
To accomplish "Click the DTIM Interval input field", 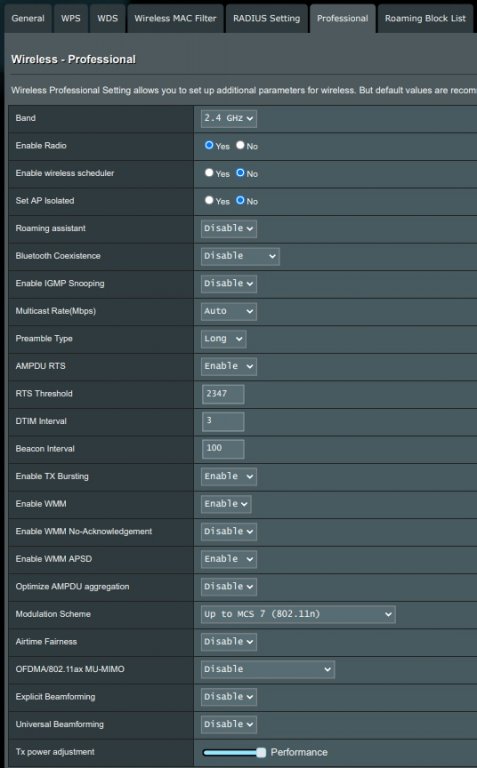I will (x=223, y=421).
